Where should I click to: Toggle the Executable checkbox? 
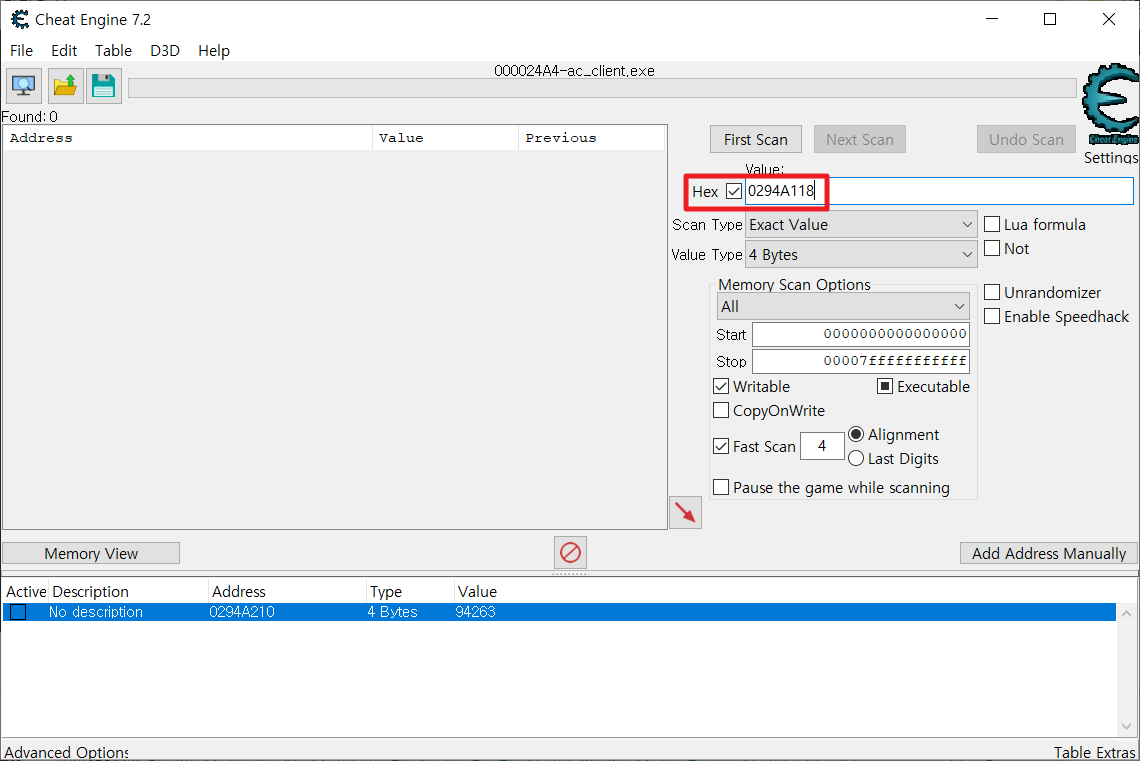pos(885,386)
